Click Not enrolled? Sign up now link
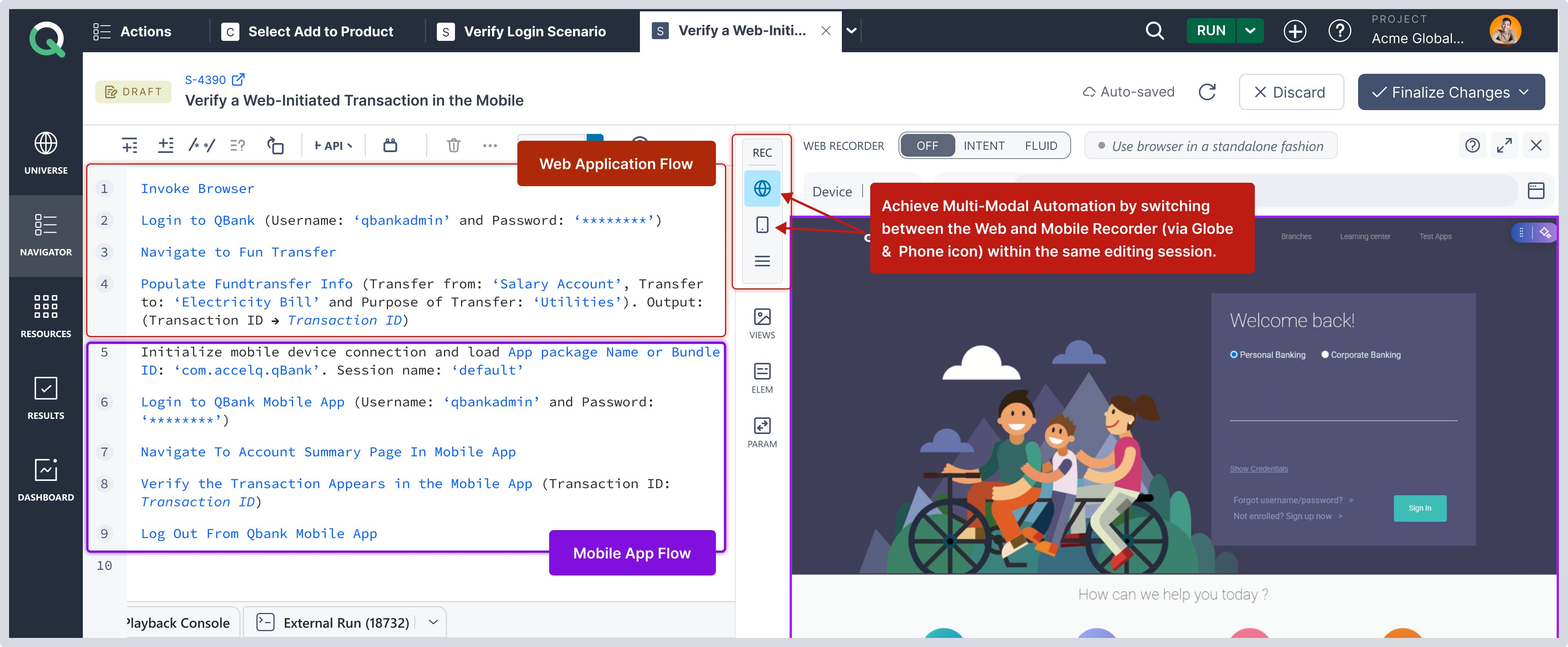 pyautogui.click(x=1282, y=516)
